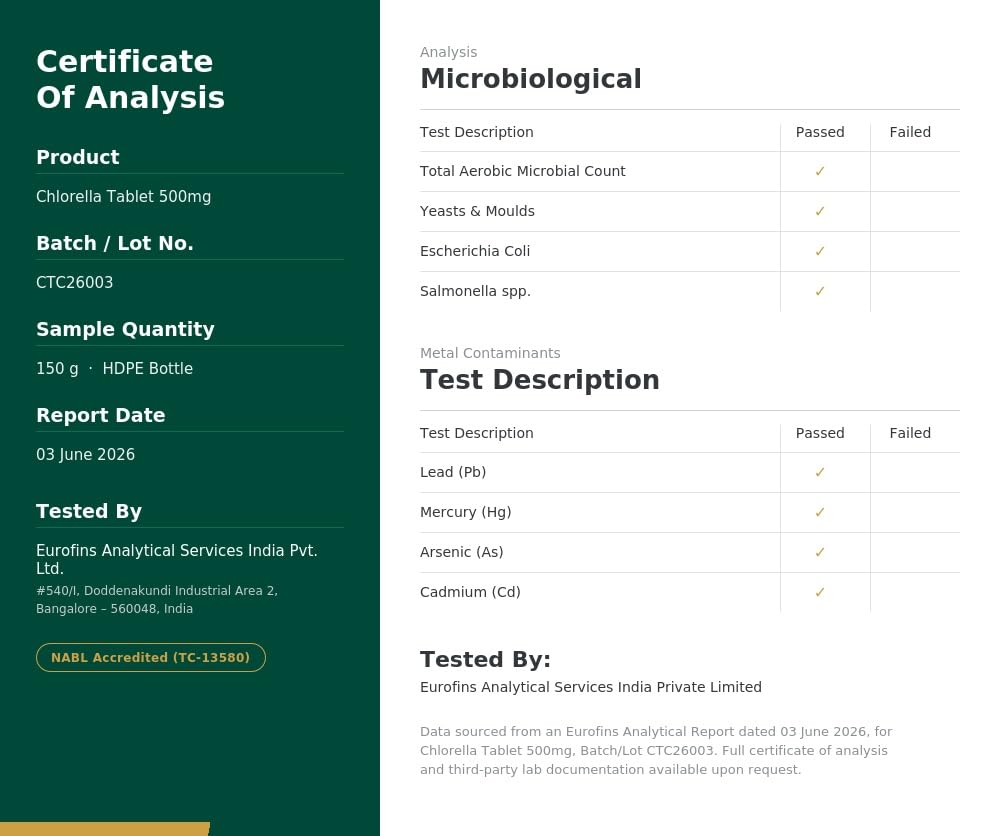Click Failed column header in Metal Contaminants table
The image size is (1000, 836).
pos(910,433)
